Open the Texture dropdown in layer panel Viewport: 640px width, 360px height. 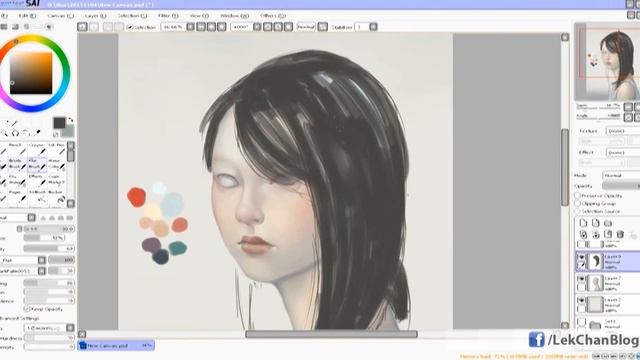coord(622,131)
